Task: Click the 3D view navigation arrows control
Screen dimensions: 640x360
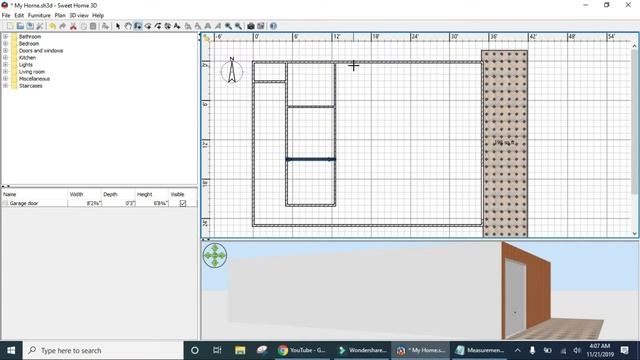Action: (x=215, y=256)
